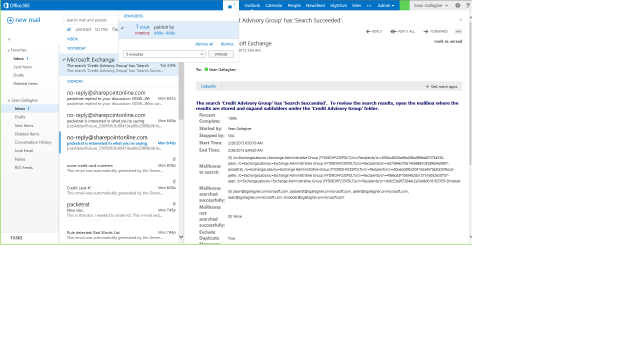
Task: Select the 'all' mail filter
Action: click(69, 29)
